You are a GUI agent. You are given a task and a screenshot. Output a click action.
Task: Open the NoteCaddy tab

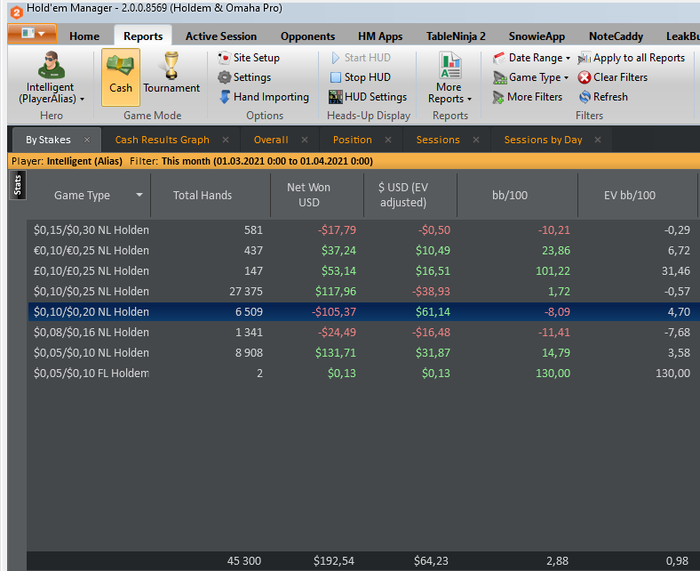616,36
